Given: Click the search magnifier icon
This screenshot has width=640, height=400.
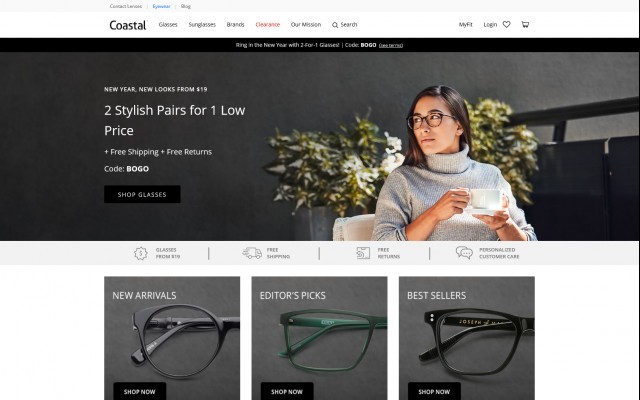Looking at the screenshot, I should 335,25.
